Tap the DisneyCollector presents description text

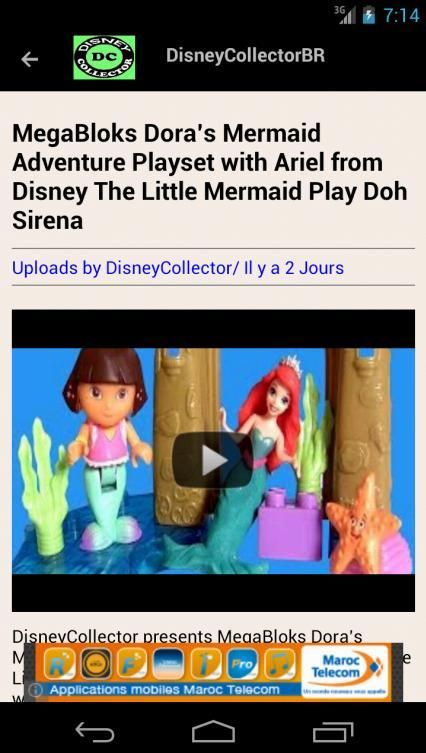(x=187, y=636)
